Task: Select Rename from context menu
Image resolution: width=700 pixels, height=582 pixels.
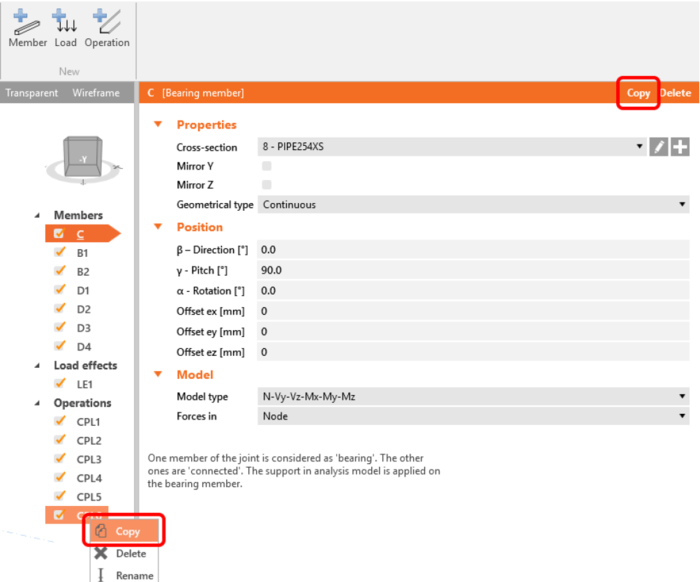Action: 125,575
